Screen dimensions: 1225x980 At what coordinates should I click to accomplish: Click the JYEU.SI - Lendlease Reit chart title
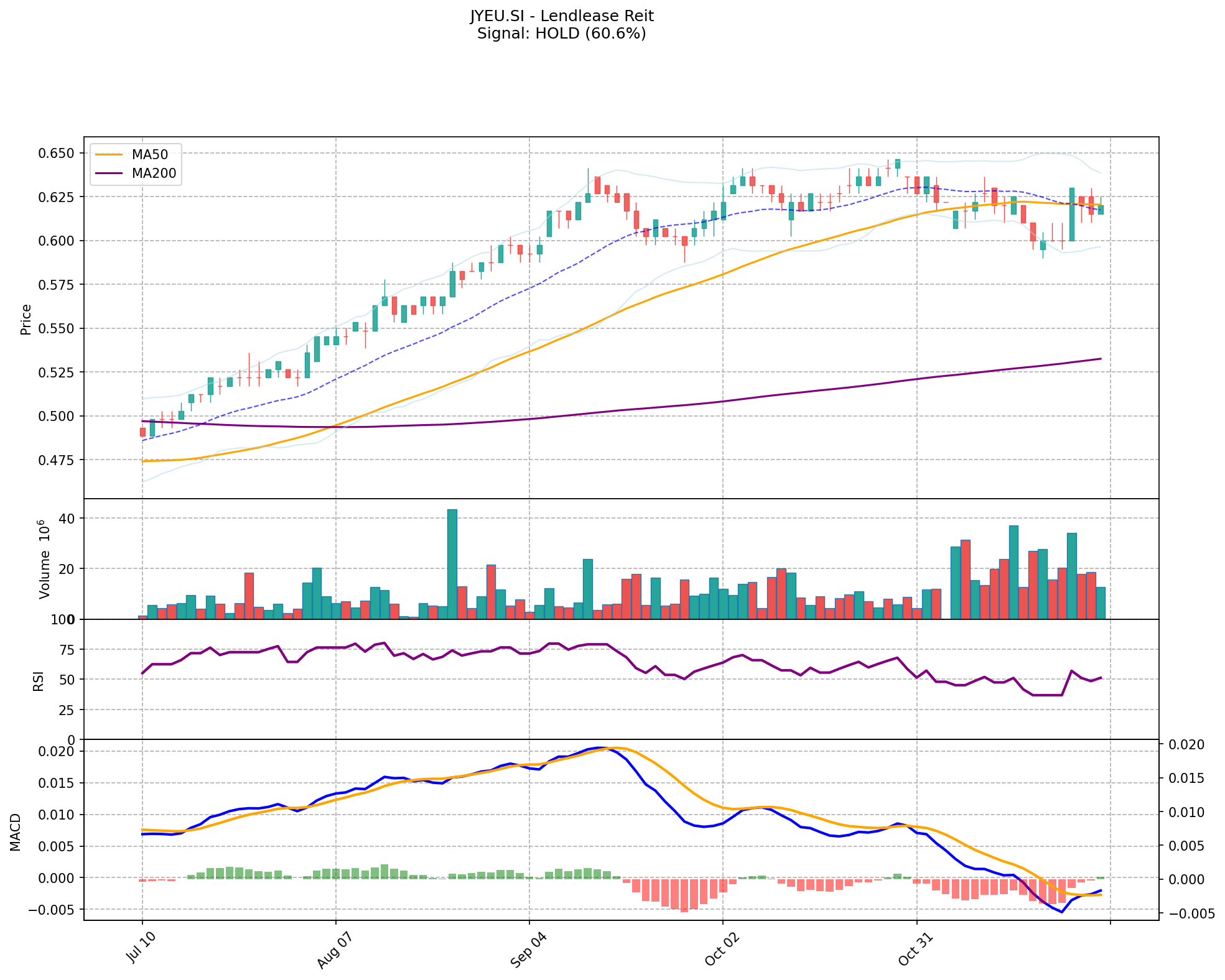pos(561,16)
